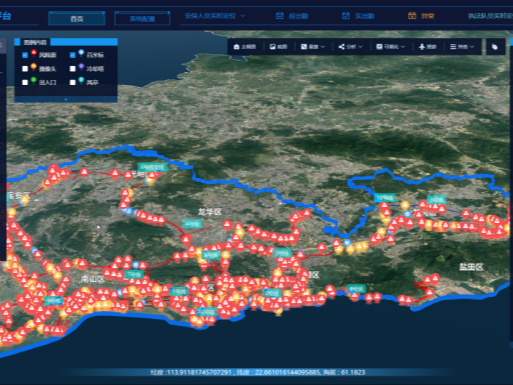Screen dimensions: 513x385
Task: Open the 系统配置 tab
Action: pos(142,19)
